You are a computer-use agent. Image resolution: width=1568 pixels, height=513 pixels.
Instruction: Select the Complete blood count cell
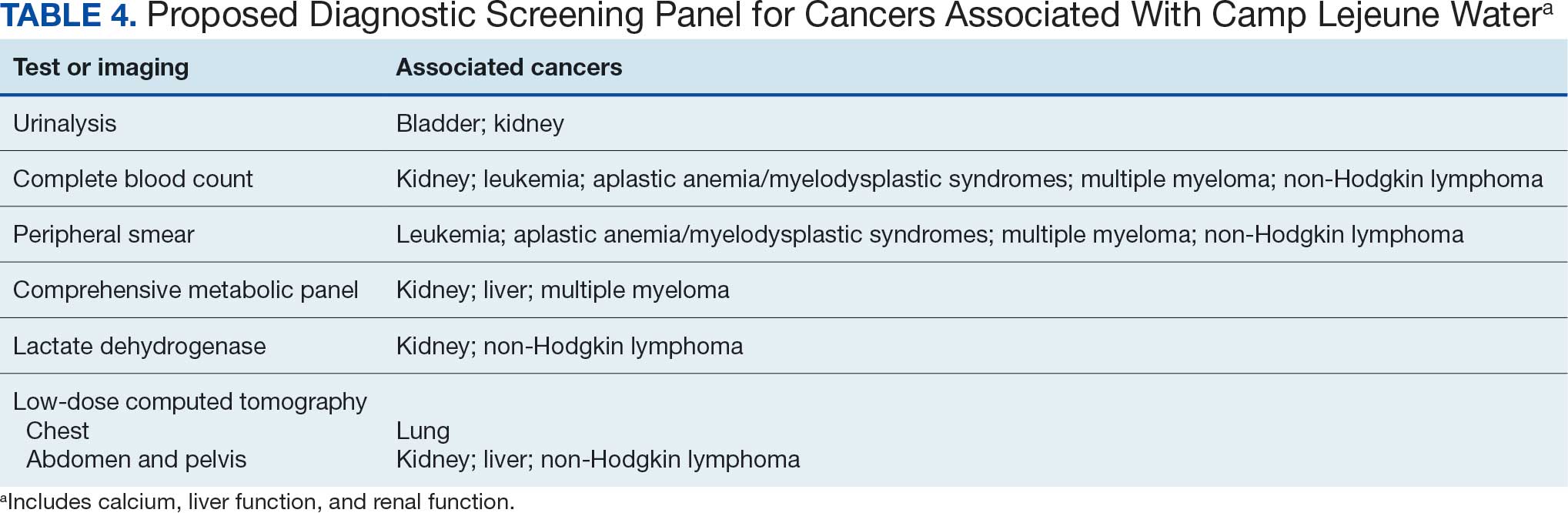tap(133, 179)
